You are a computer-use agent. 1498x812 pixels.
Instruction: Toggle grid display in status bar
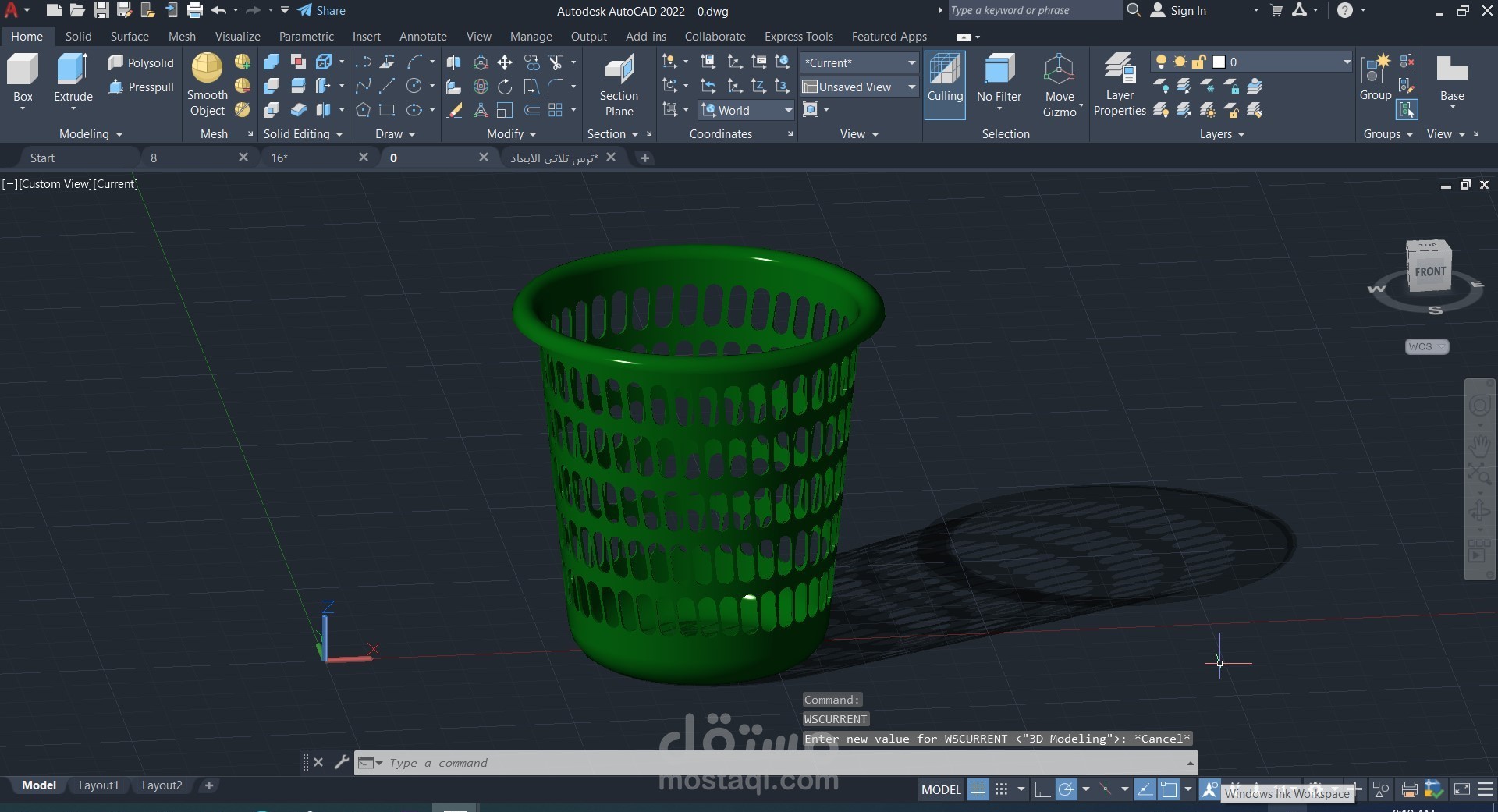[978, 789]
